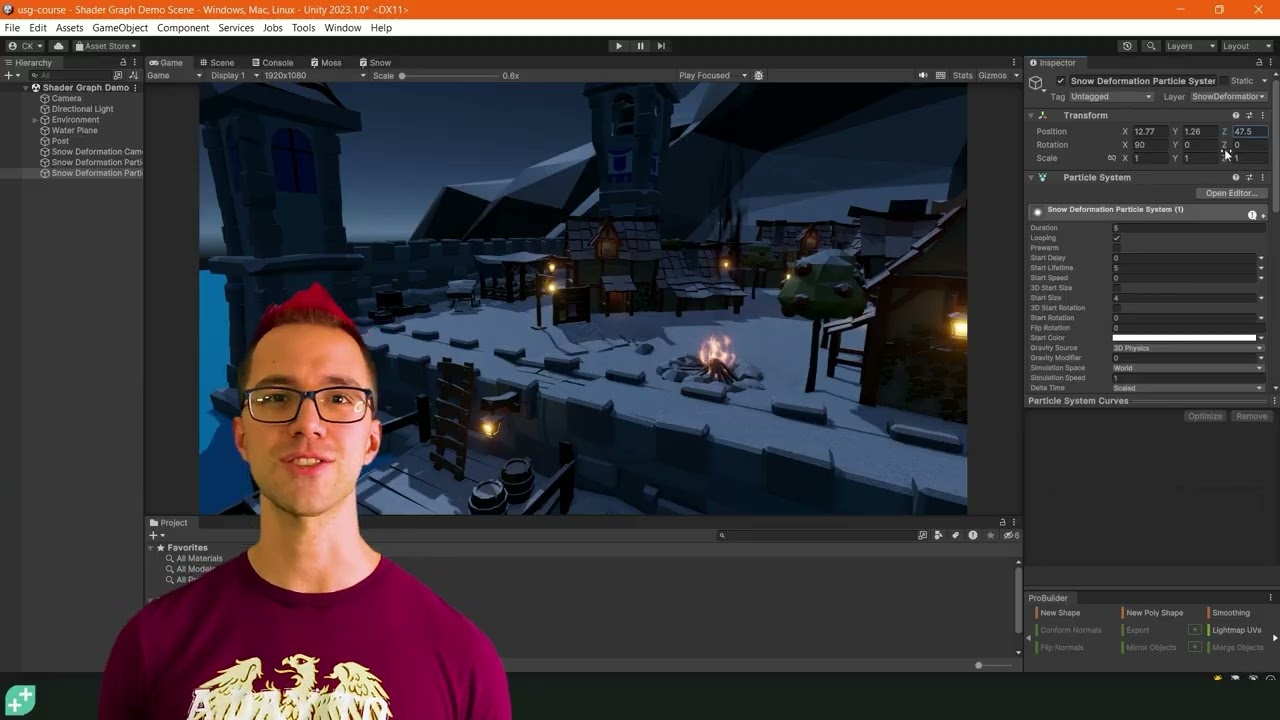This screenshot has width=1280, height=720.
Task: Open the Game view panel options menu
Action: coord(1015,62)
